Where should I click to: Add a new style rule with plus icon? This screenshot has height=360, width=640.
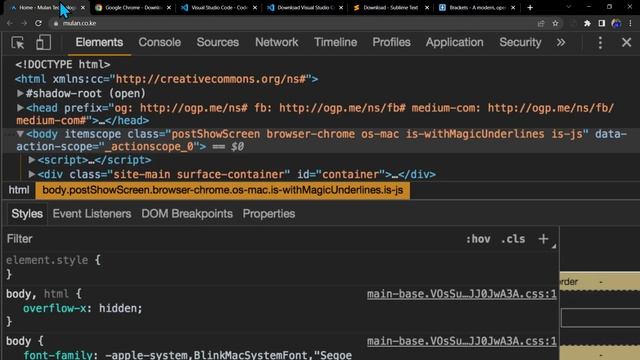click(x=543, y=239)
